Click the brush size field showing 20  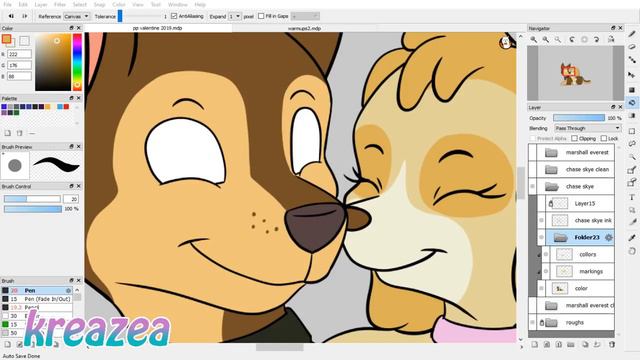[71, 199]
